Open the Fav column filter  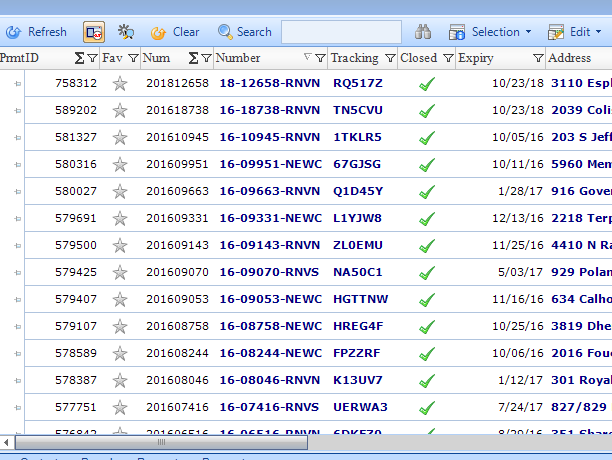[x=133, y=58]
